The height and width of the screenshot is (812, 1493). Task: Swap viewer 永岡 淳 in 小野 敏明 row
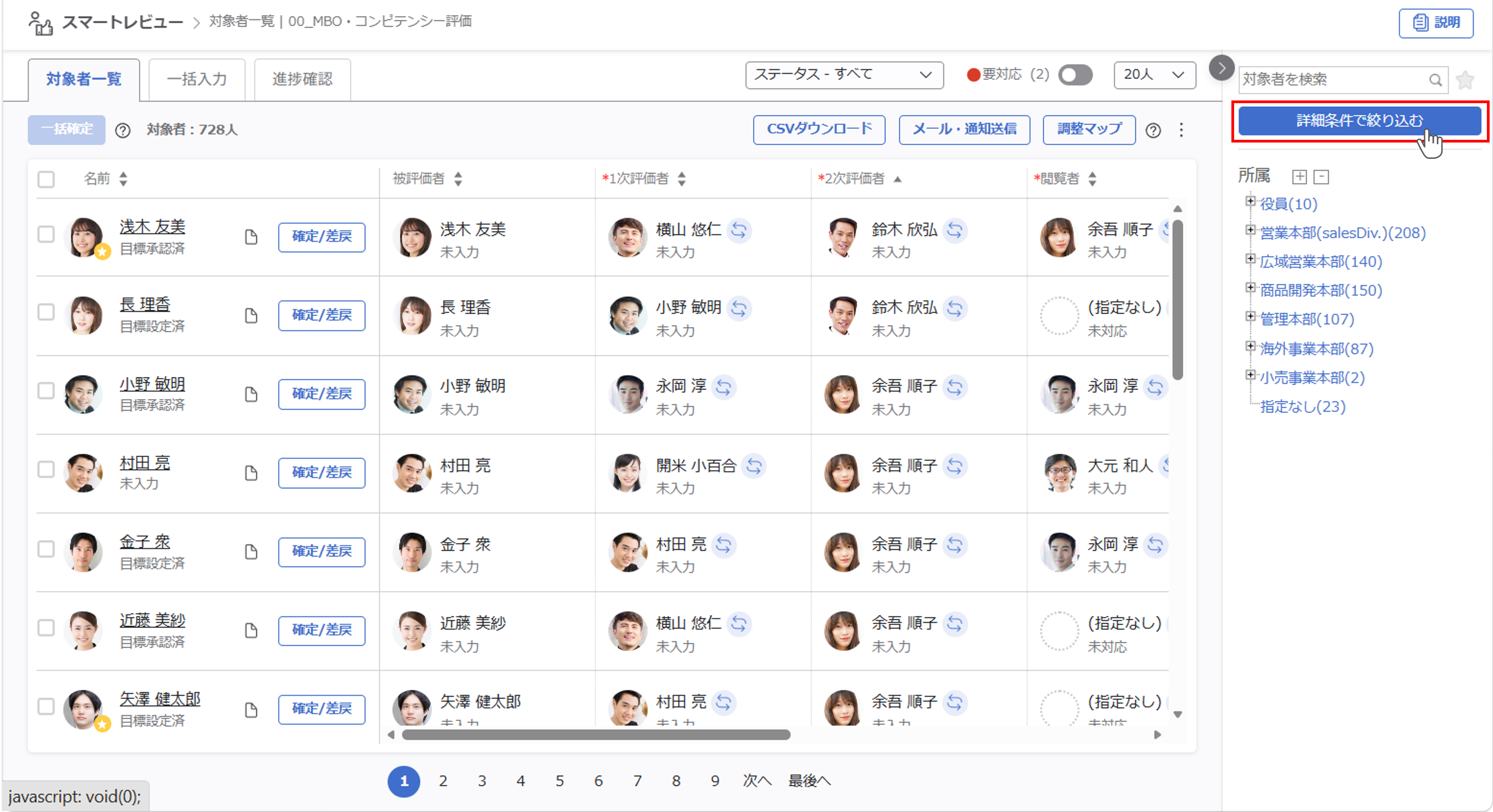coord(1154,387)
